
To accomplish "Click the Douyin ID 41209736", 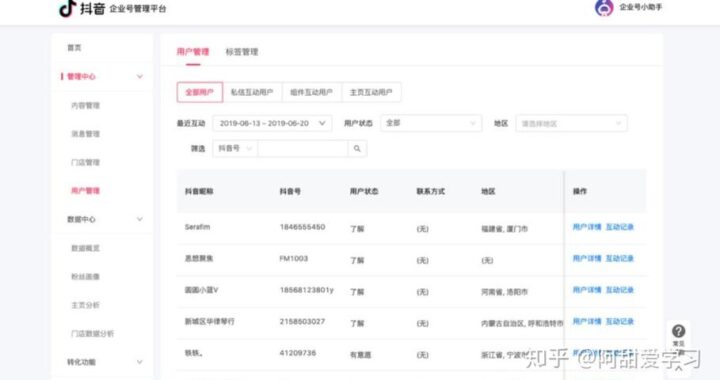I will pos(298,353).
